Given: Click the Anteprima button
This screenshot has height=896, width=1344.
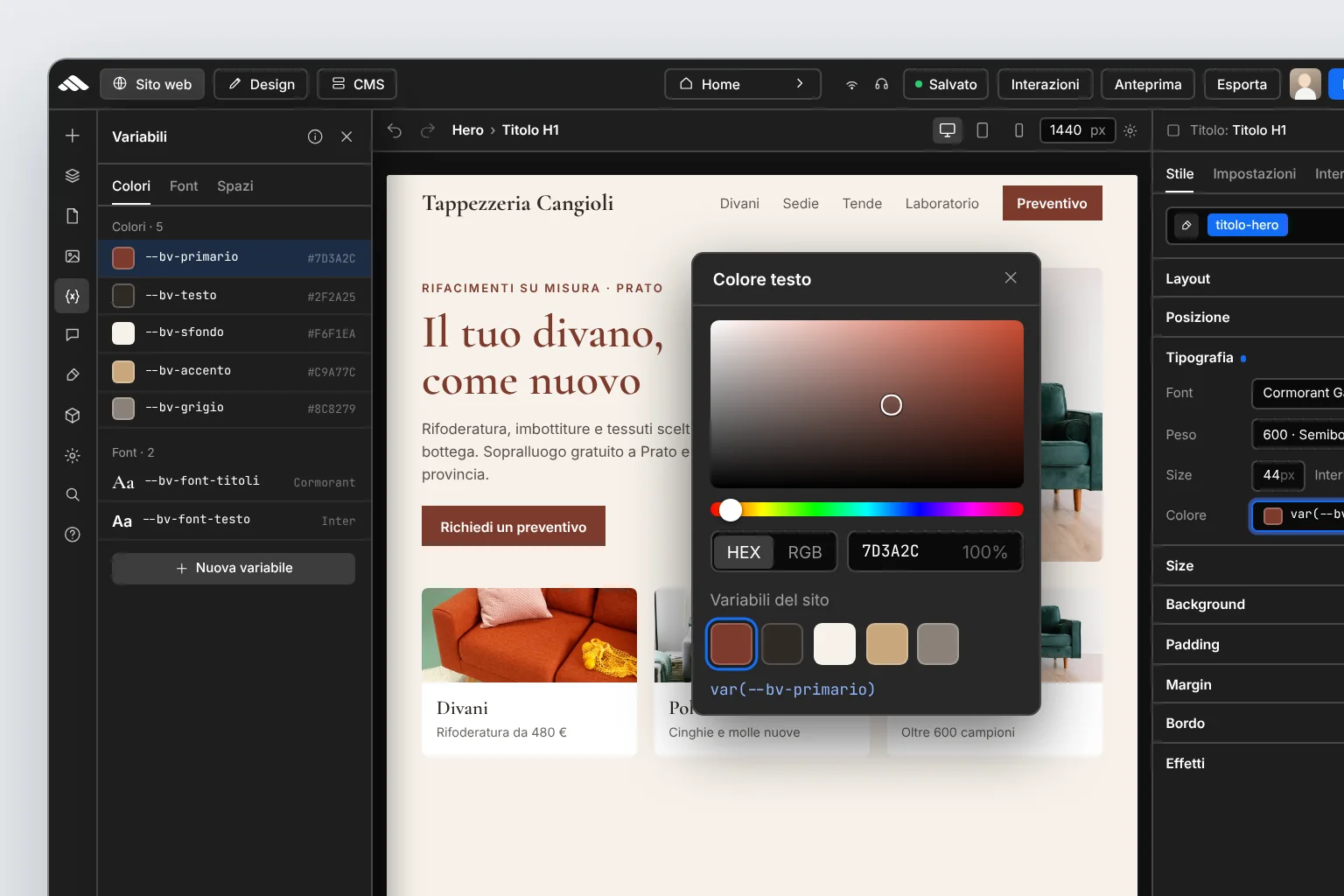Looking at the screenshot, I should coord(1148,84).
